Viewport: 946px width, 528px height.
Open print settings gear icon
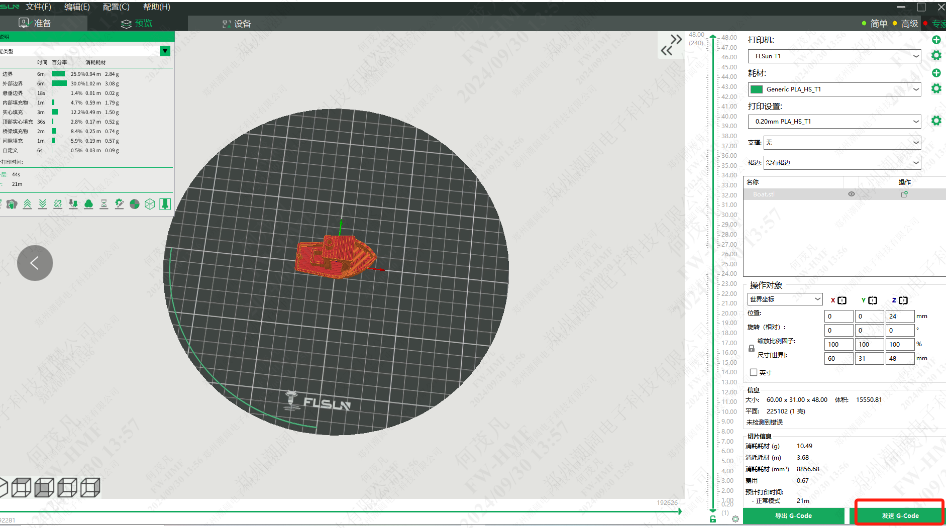point(936,121)
